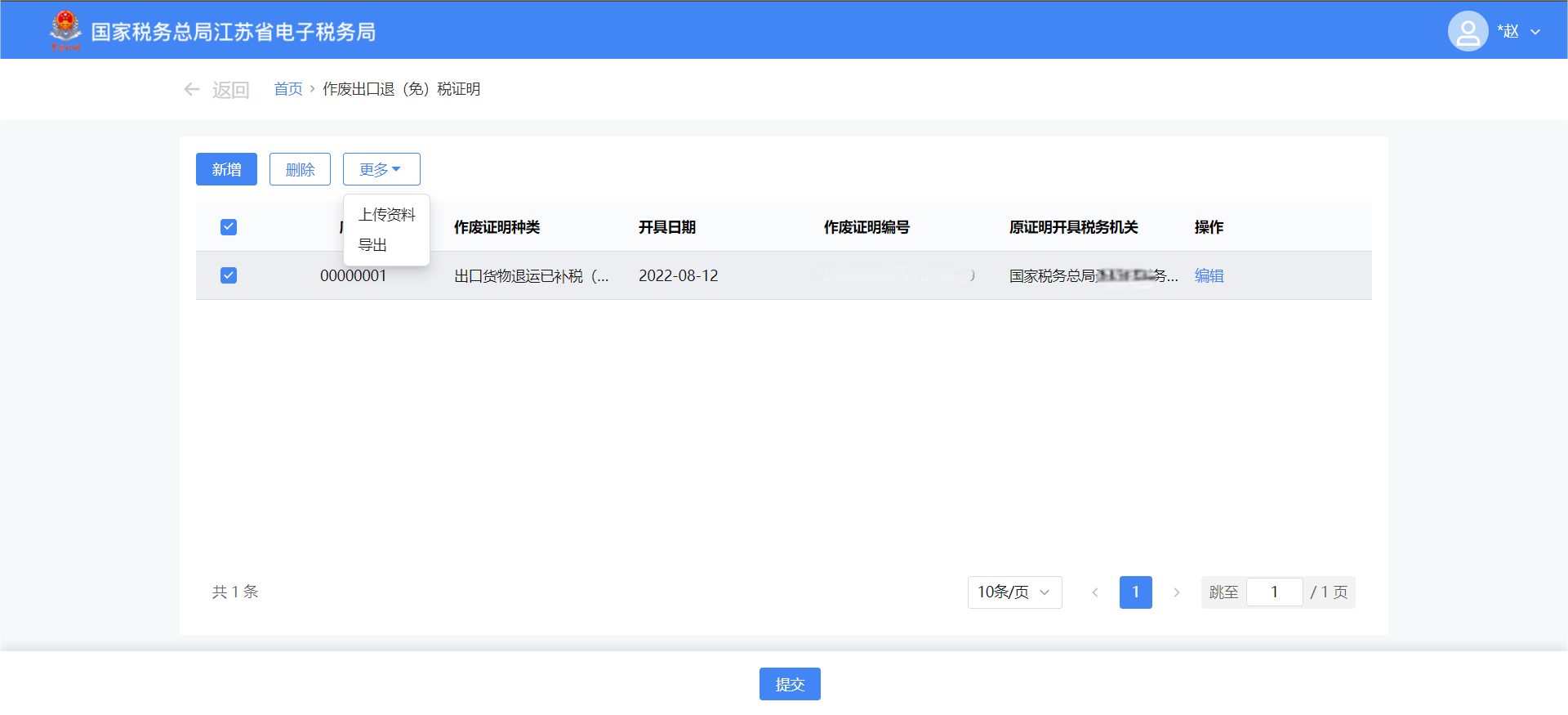Select 上传资料 from the menu
This screenshot has height=715, width=1568.
[387, 215]
